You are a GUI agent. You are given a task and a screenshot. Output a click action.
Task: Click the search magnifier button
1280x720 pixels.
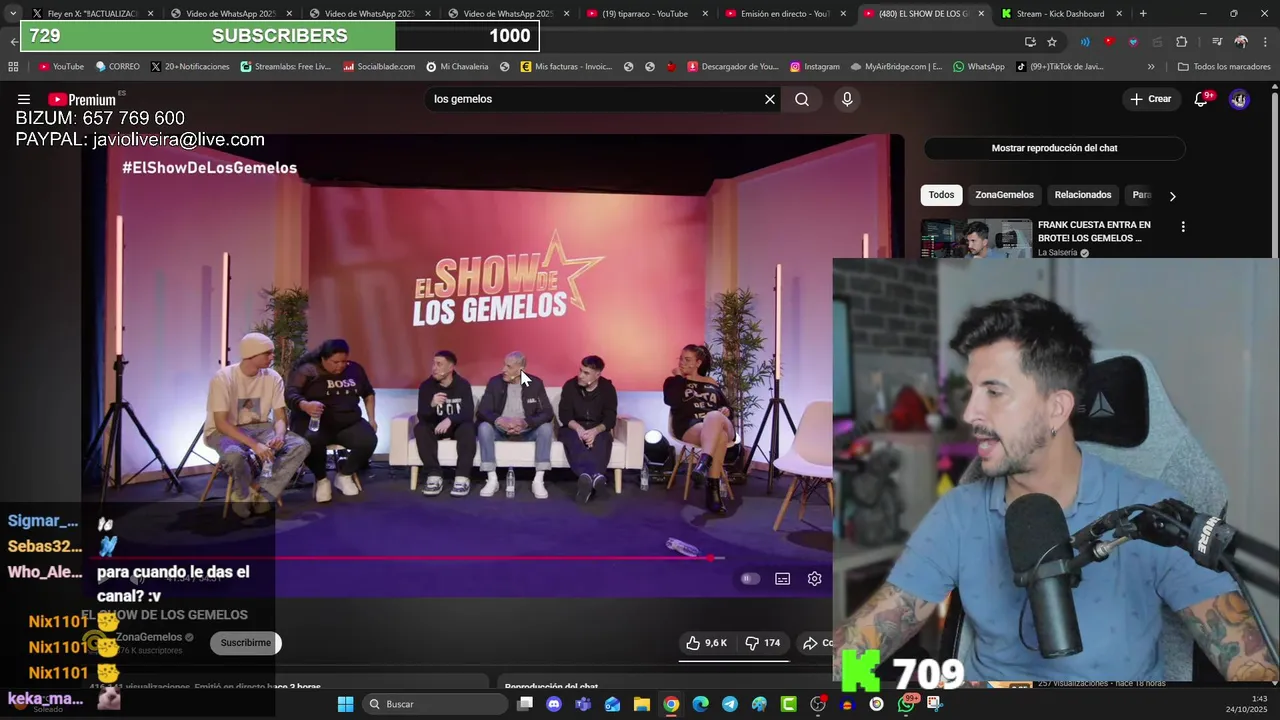pyautogui.click(x=802, y=99)
